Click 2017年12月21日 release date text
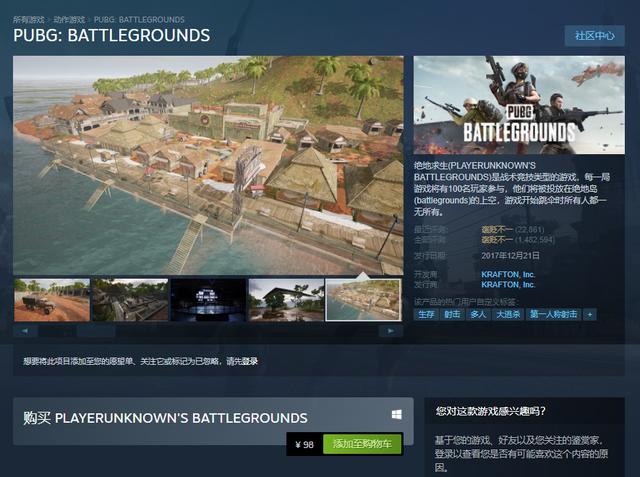This screenshot has height=477, width=640. [510, 255]
